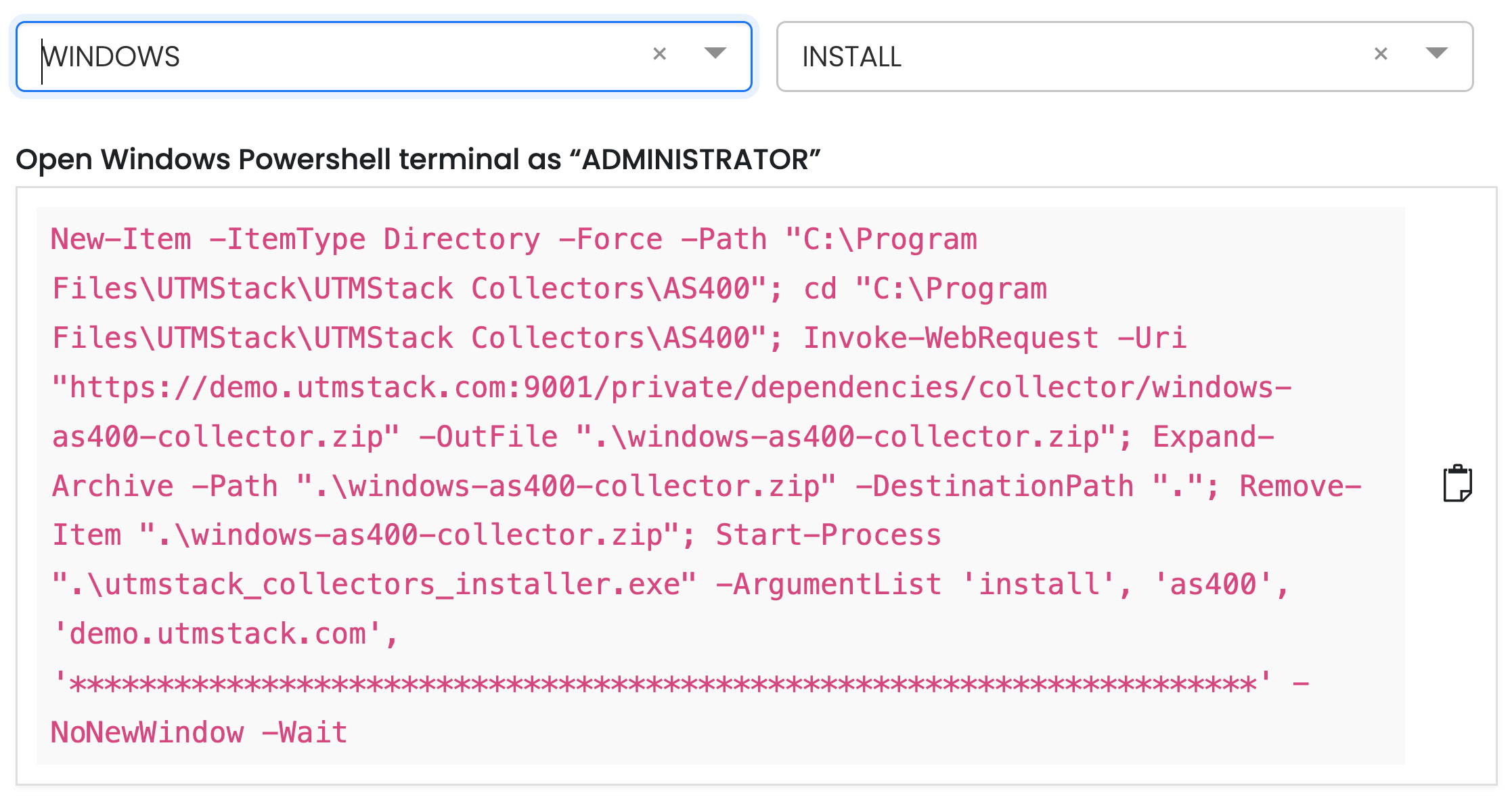Click the -ArgumentList parameter in code
1512x804 pixels.
[x=828, y=585]
